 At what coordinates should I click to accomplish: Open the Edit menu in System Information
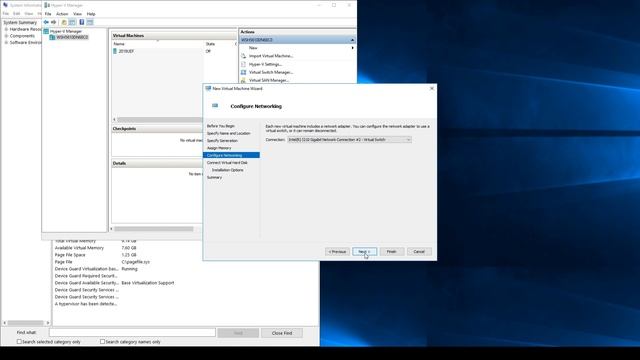16,13
